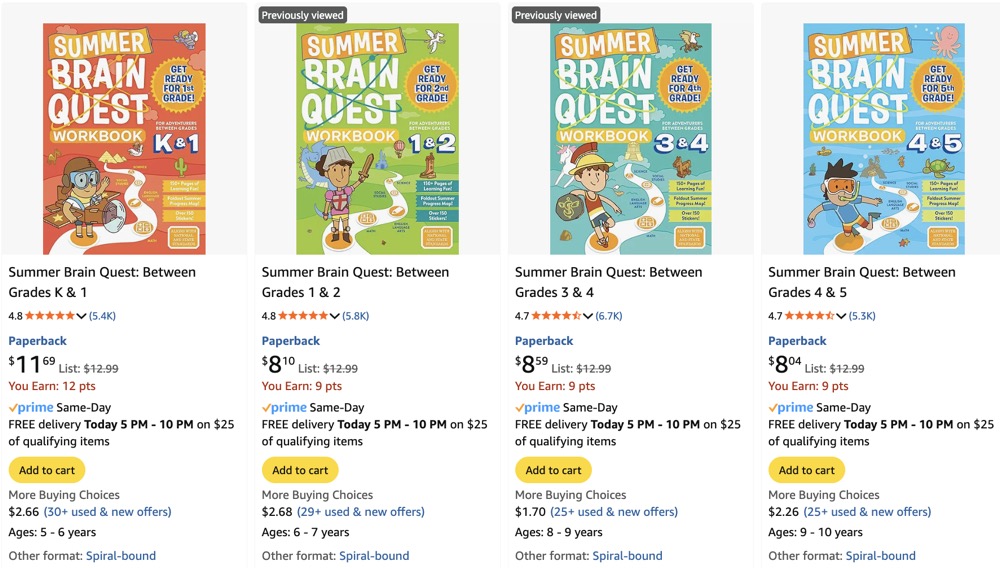The width and height of the screenshot is (1000, 568).
Task: Select Paperback format for Grades 4 & 5
Action: pyautogui.click(x=797, y=341)
